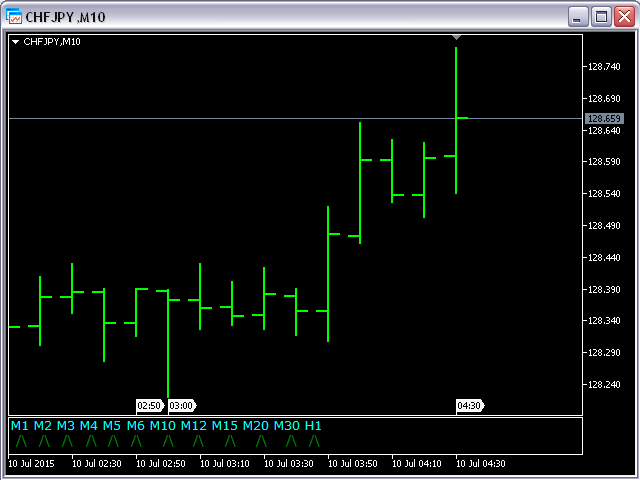Click the 128.740 price scale label
This screenshot has height=480, width=640.
pyautogui.click(x=604, y=67)
